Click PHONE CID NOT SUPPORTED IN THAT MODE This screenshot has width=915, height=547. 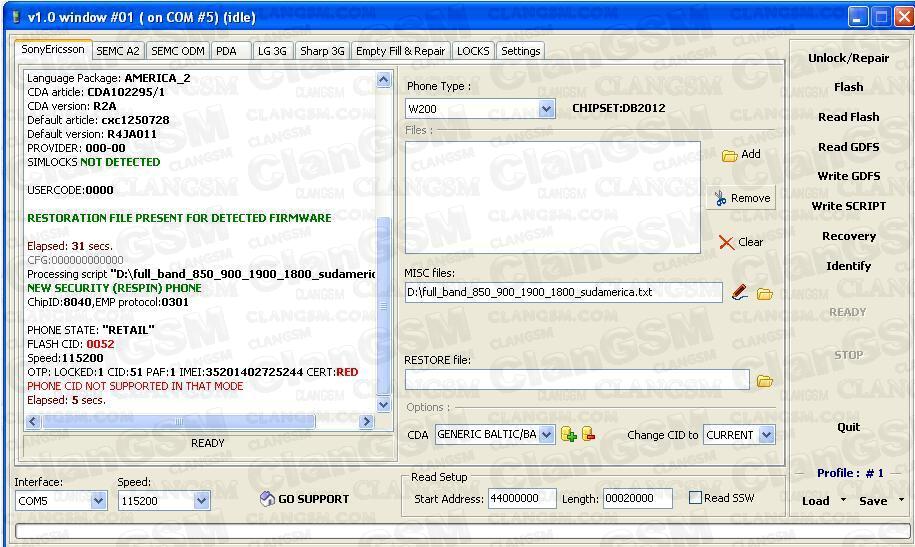pyautogui.click(x=135, y=386)
